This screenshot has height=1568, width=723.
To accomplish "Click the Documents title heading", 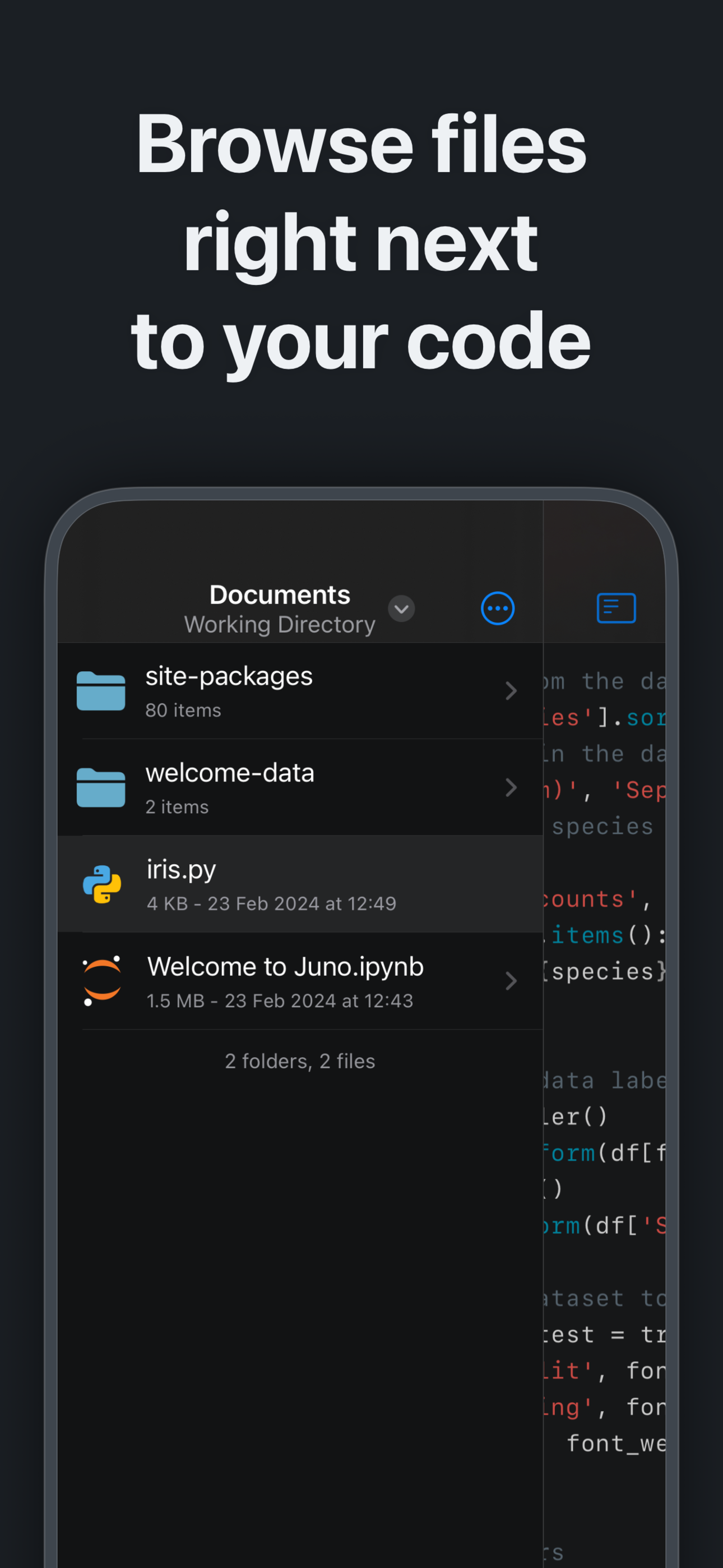I will tap(279, 594).
